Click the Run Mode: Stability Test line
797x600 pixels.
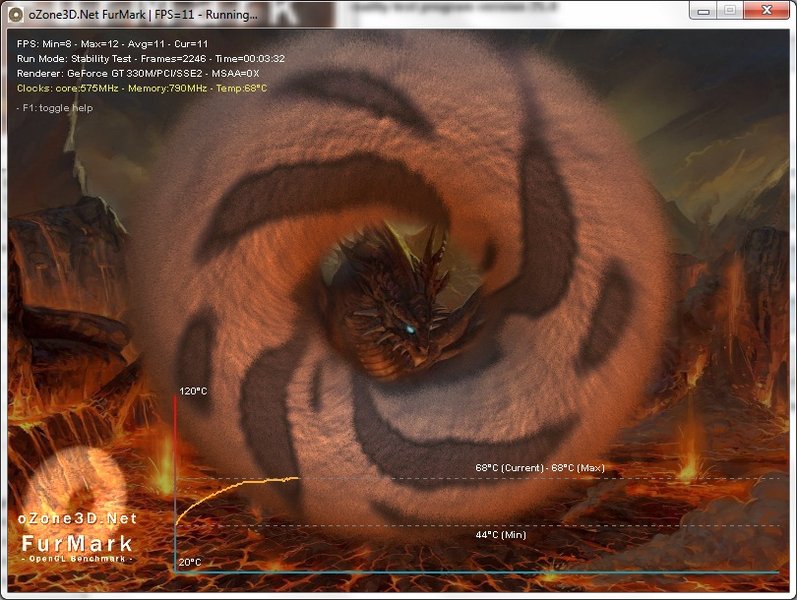(150, 58)
